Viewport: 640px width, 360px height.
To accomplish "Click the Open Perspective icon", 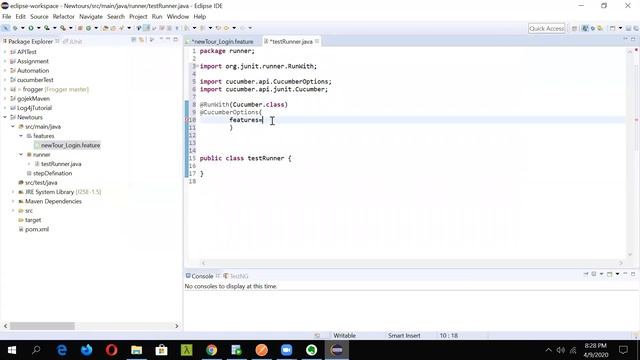I will [x=574, y=28].
